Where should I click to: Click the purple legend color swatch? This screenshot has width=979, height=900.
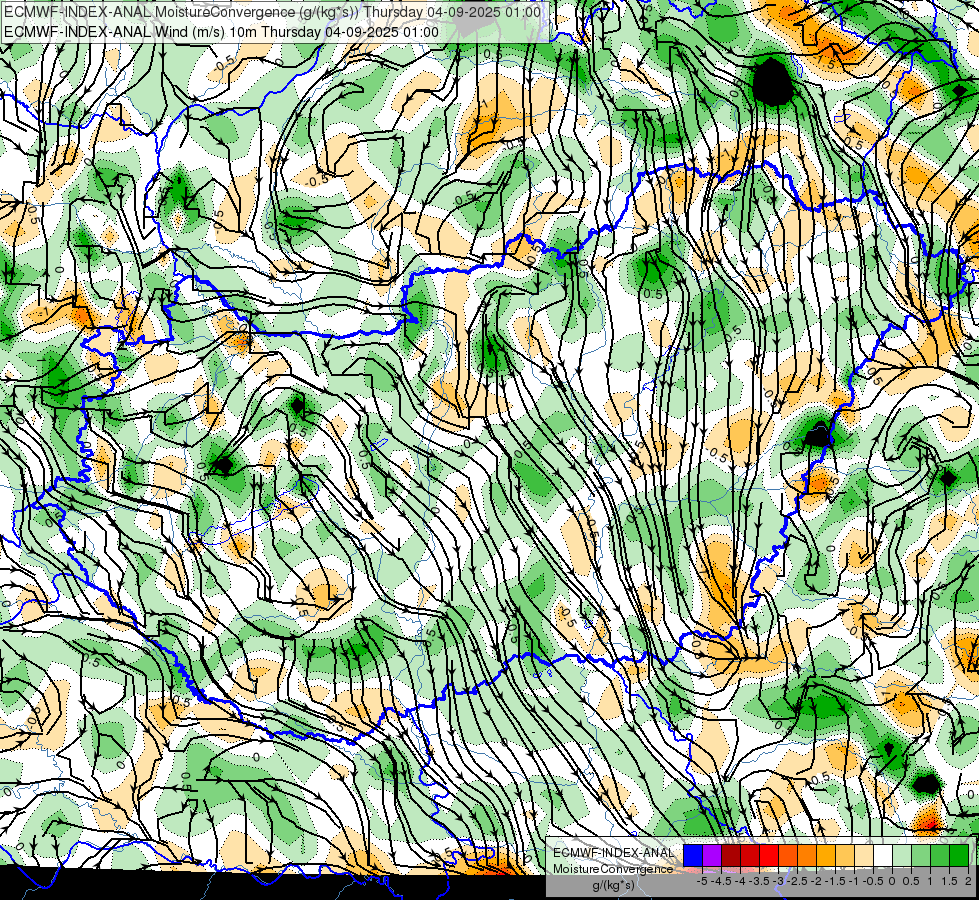tap(712, 856)
